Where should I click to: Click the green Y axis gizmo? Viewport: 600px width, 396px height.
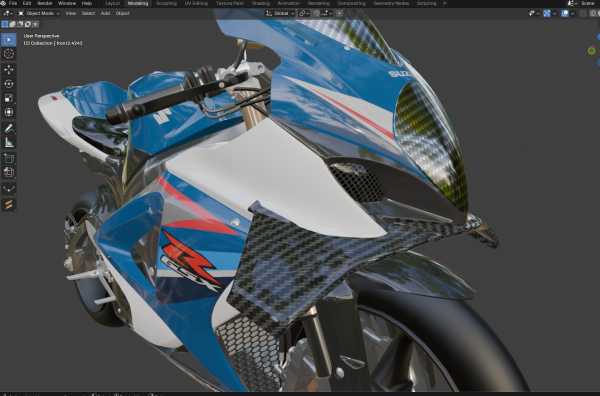[592, 51]
